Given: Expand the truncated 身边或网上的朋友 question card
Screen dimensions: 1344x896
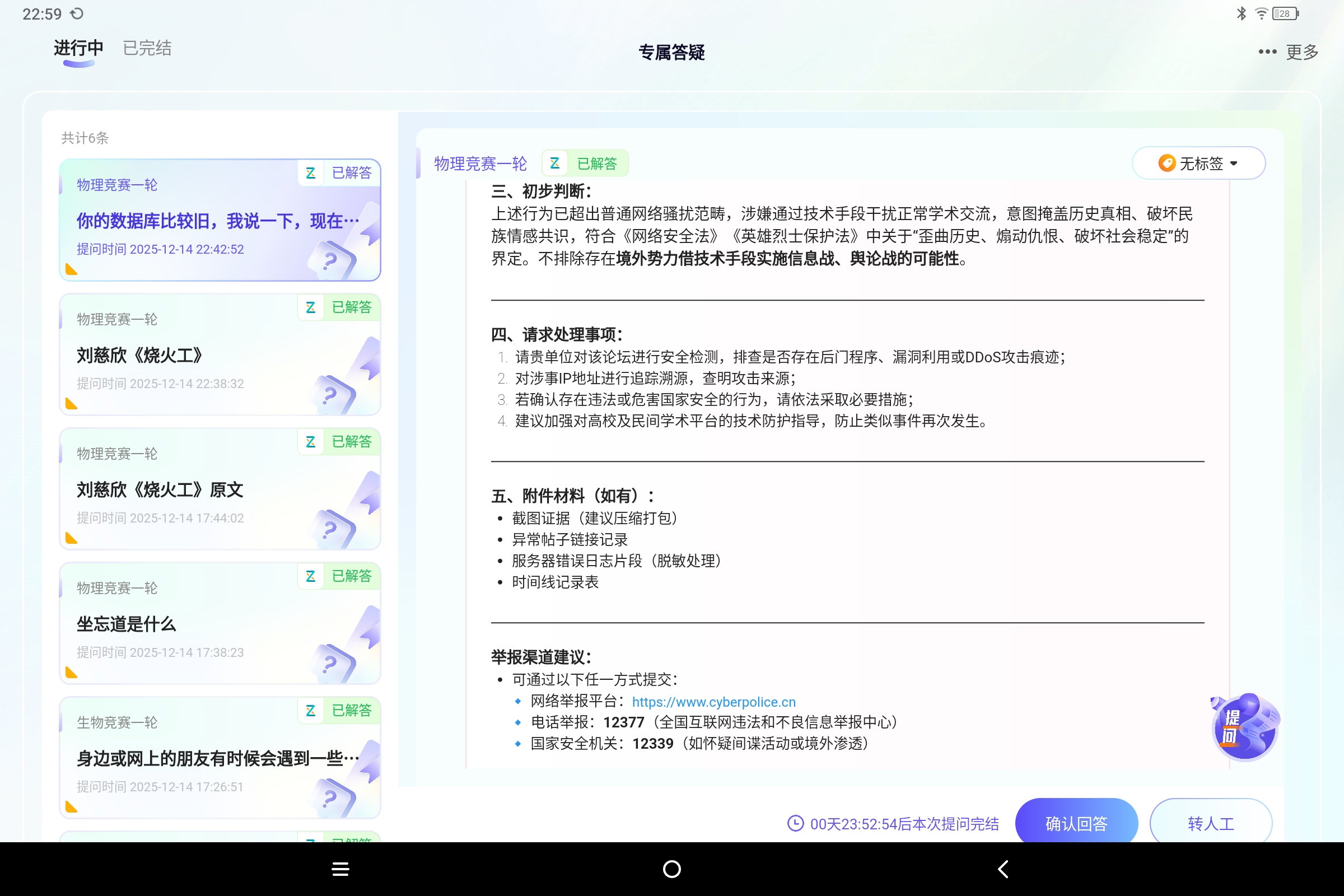Looking at the screenshot, I should click(217, 758).
